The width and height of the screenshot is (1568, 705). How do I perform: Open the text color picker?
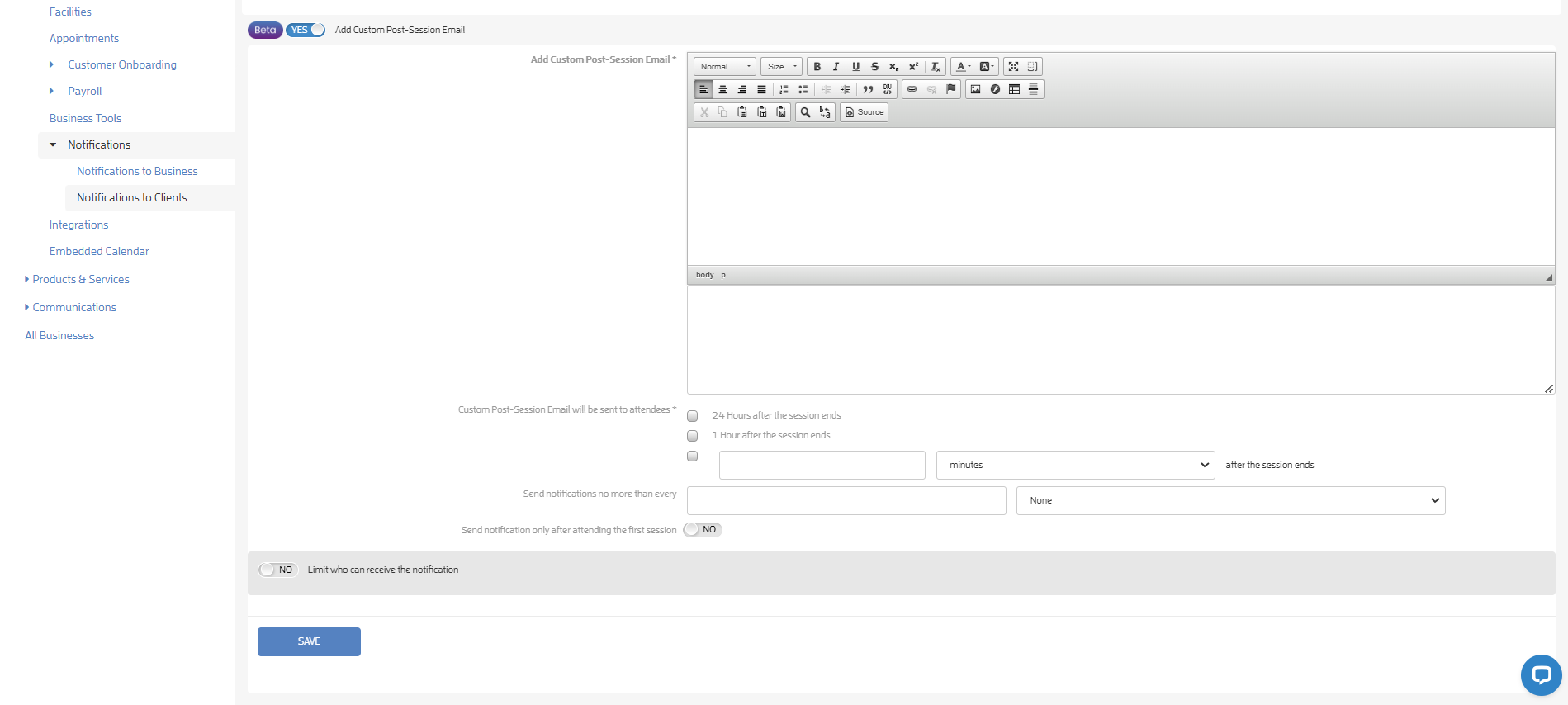tap(963, 67)
